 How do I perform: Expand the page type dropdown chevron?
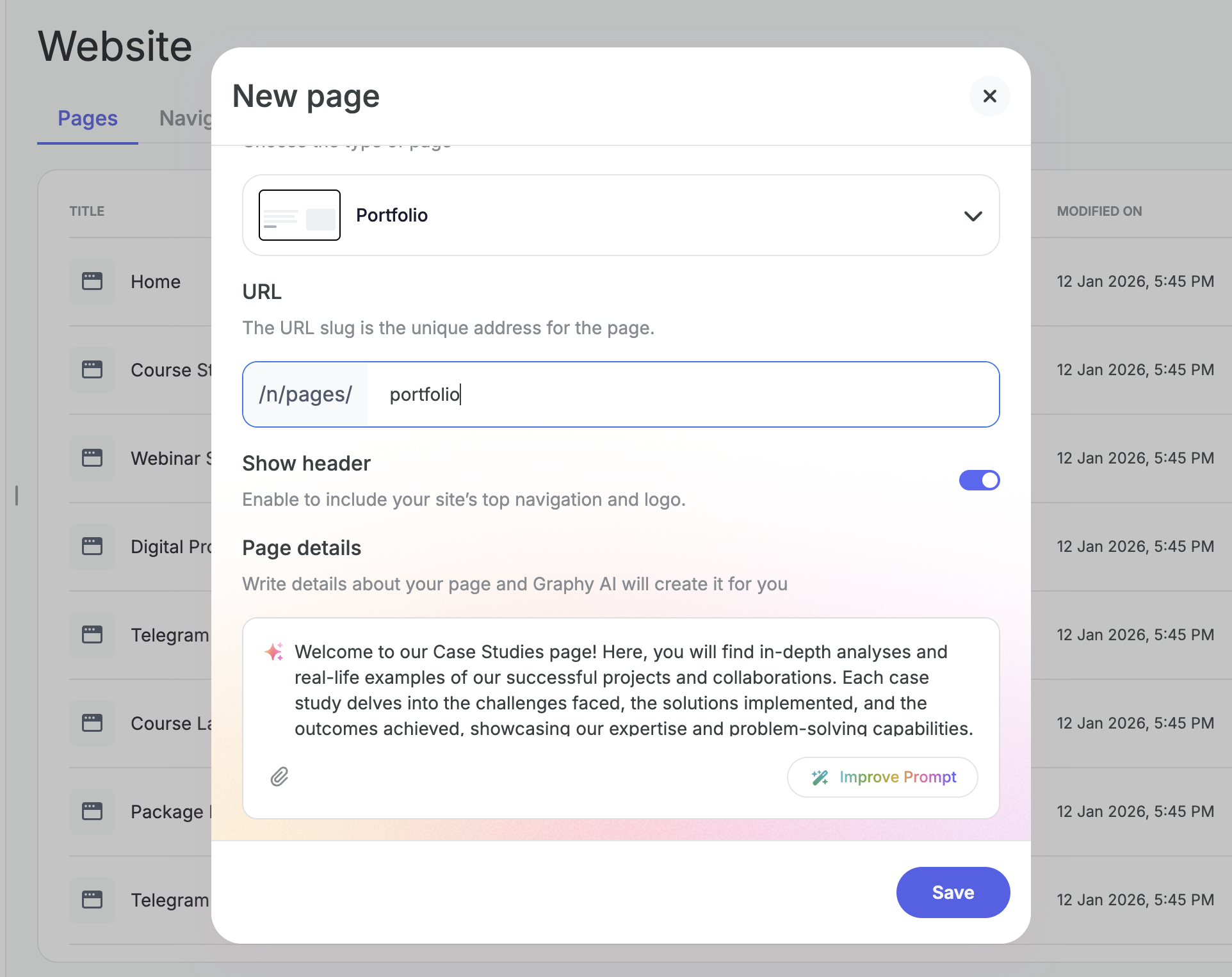coord(973,216)
